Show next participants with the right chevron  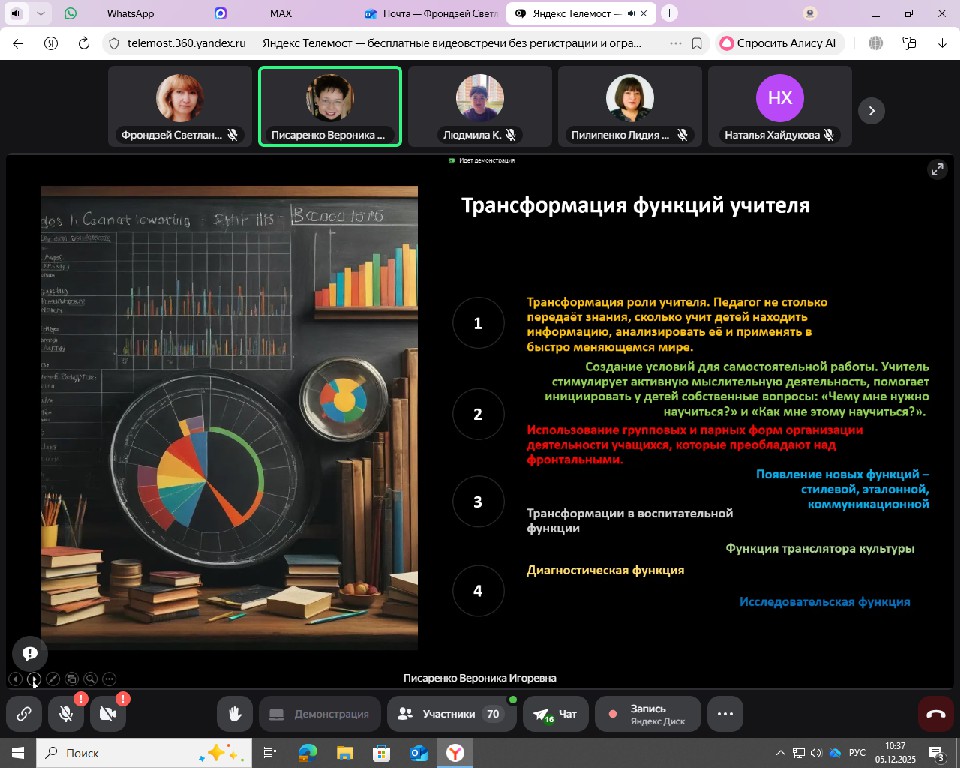click(x=871, y=111)
